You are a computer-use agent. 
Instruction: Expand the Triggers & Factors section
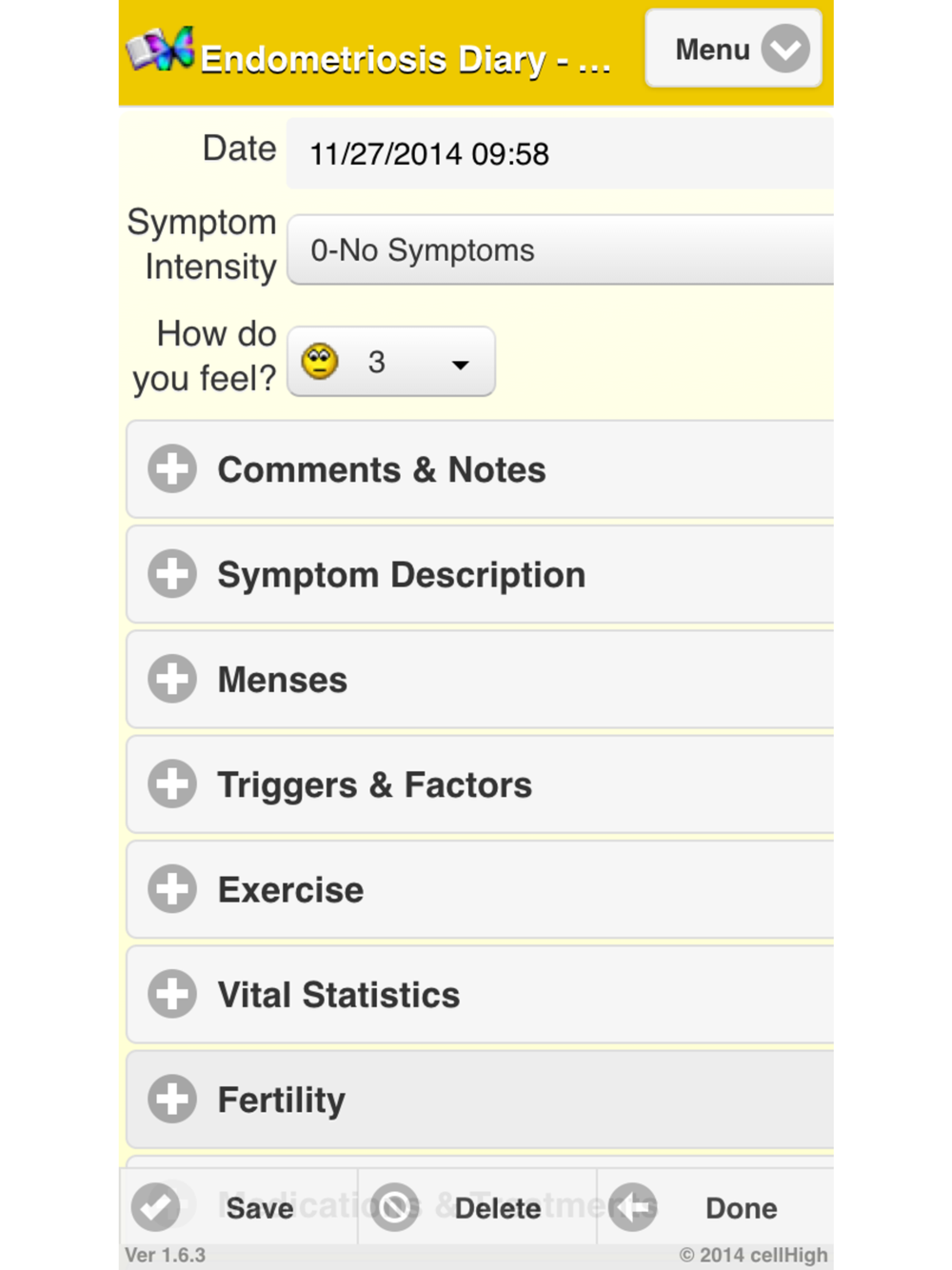[x=374, y=785]
